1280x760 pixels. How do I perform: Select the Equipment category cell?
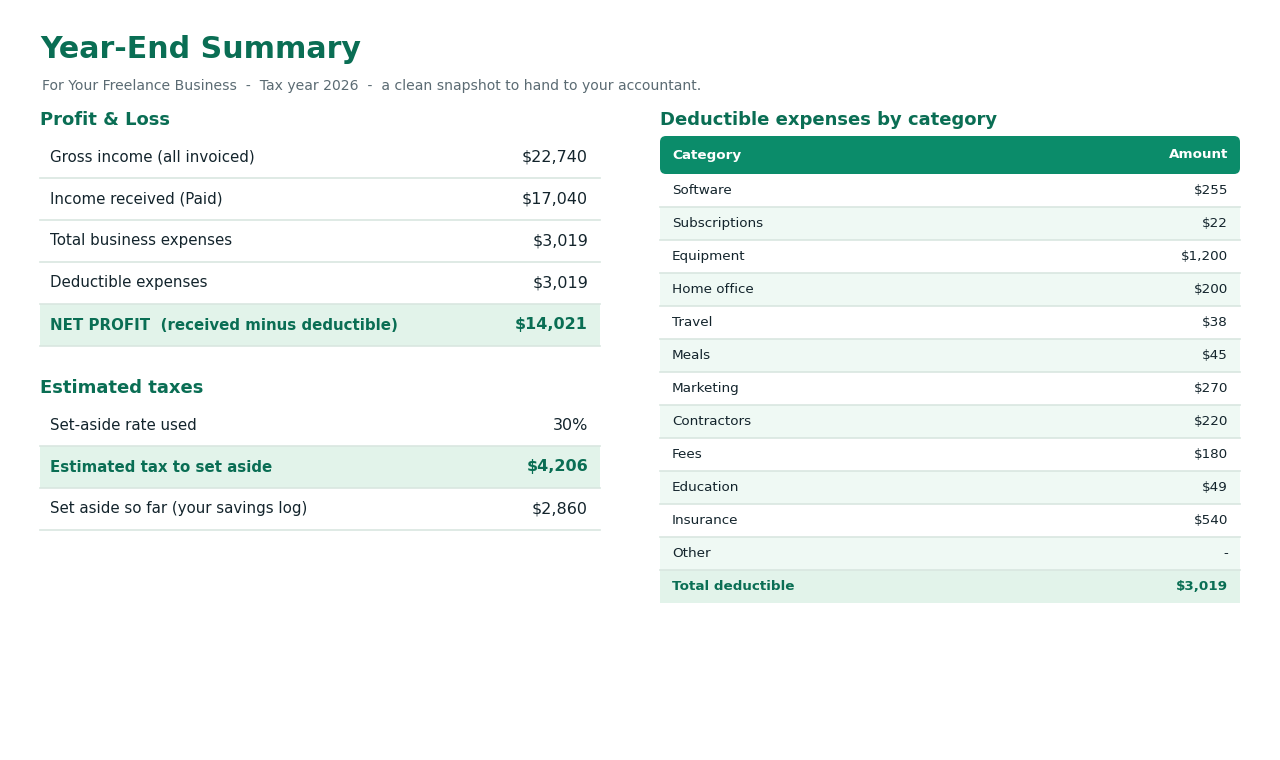click(x=708, y=256)
